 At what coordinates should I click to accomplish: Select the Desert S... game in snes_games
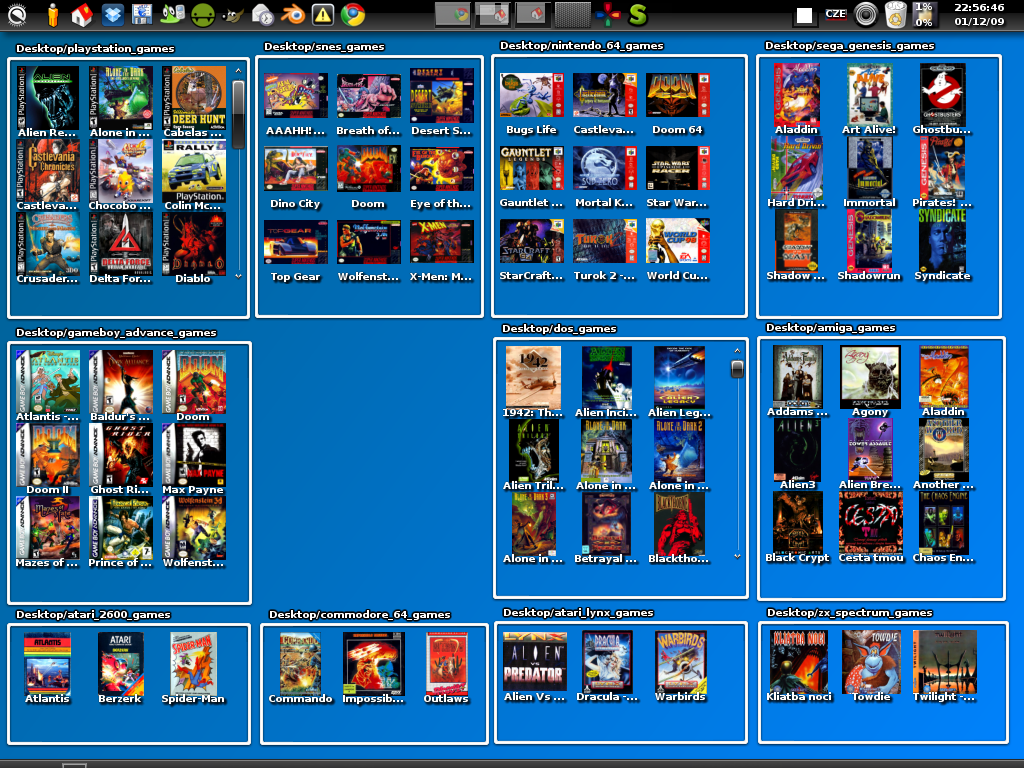point(441,102)
